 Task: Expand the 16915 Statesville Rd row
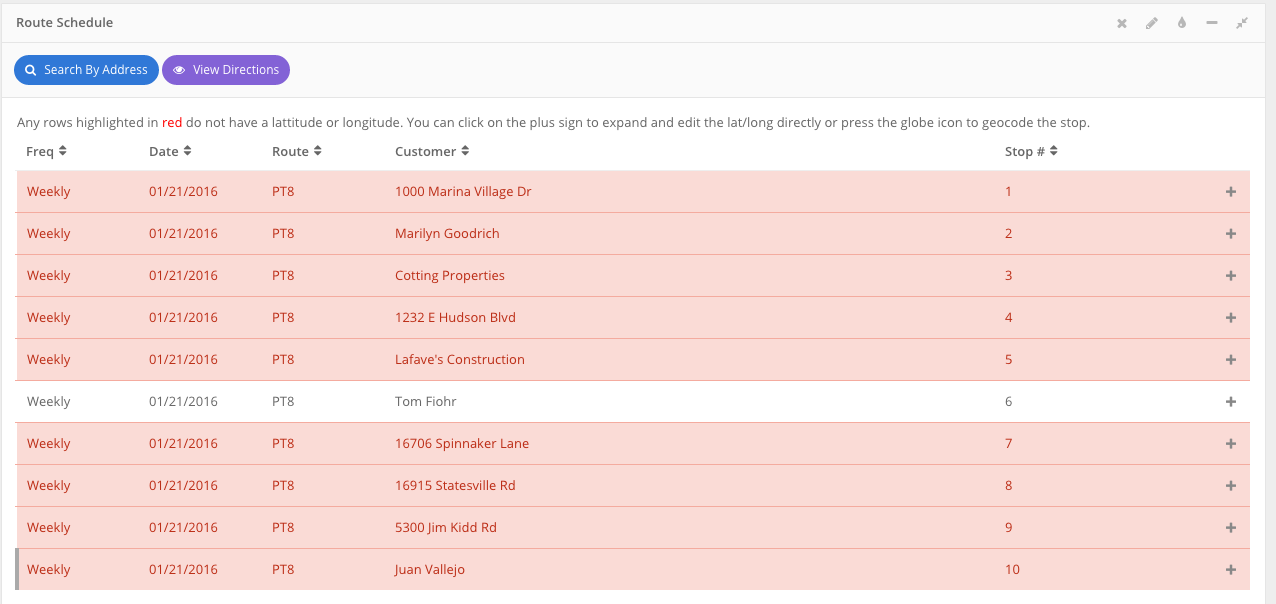point(1231,486)
